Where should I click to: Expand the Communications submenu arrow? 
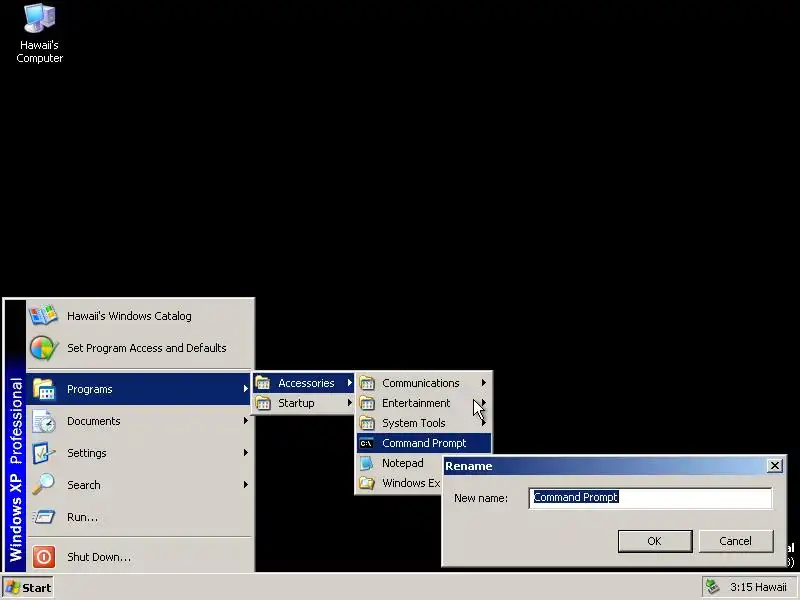(484, 383)
